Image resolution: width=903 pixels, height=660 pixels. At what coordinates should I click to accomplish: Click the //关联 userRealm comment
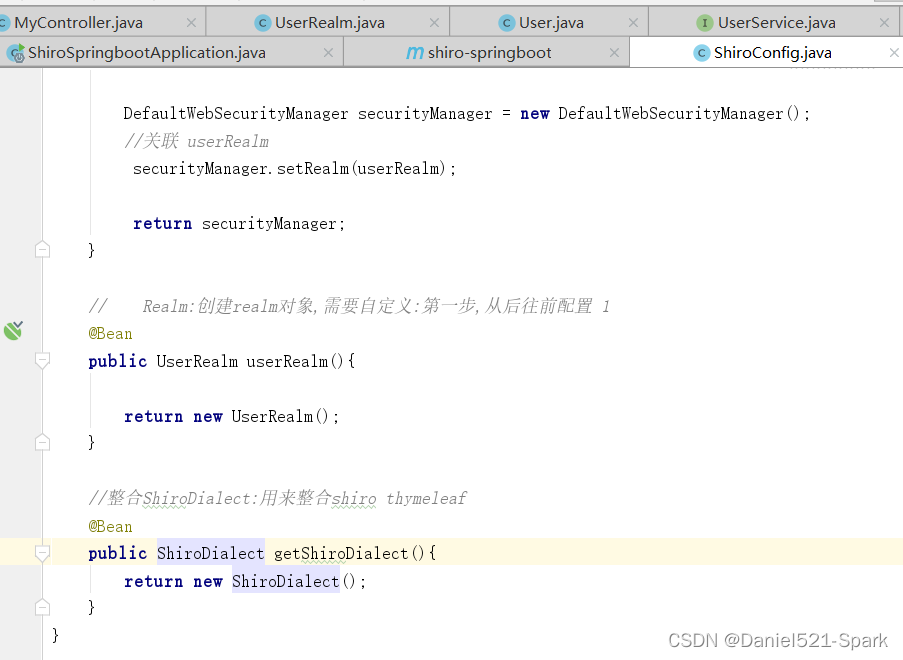[196, 141]
